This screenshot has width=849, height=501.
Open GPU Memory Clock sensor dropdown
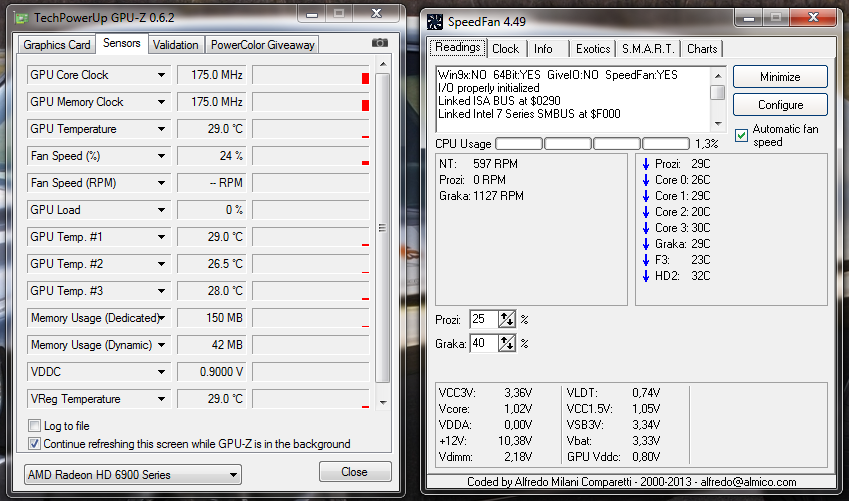161,102
